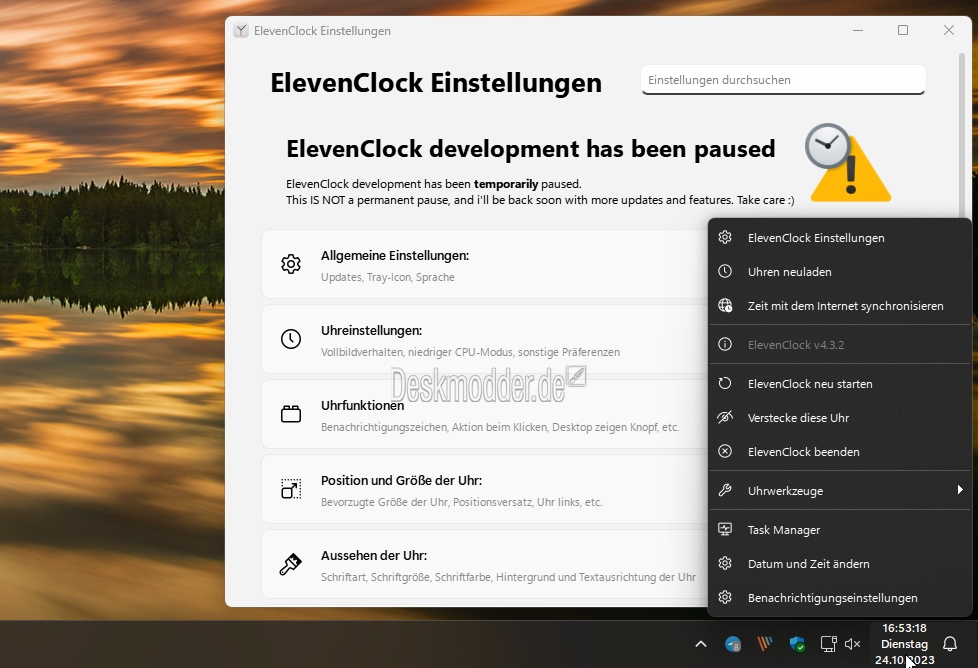Image resolution: width=978 pixels, height=668 pixels.
Task: Maximize the ElevenClock Einstellungen window
Action: click(x=903, y=30)
